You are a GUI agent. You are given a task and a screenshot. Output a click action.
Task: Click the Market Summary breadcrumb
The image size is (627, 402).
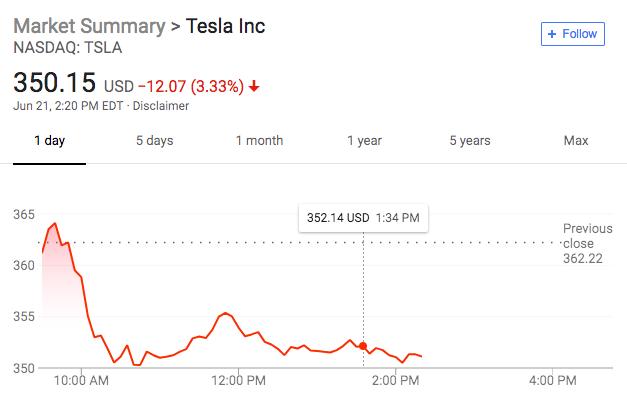pos(86,25)
